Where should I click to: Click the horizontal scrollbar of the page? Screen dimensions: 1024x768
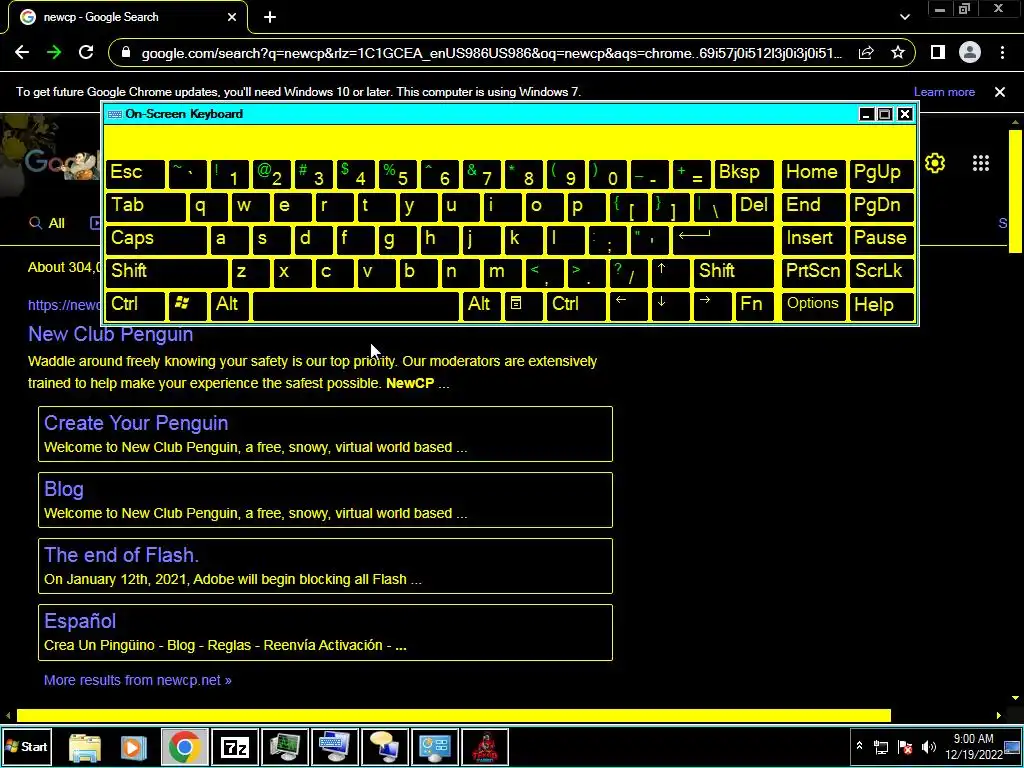[454, 716]
